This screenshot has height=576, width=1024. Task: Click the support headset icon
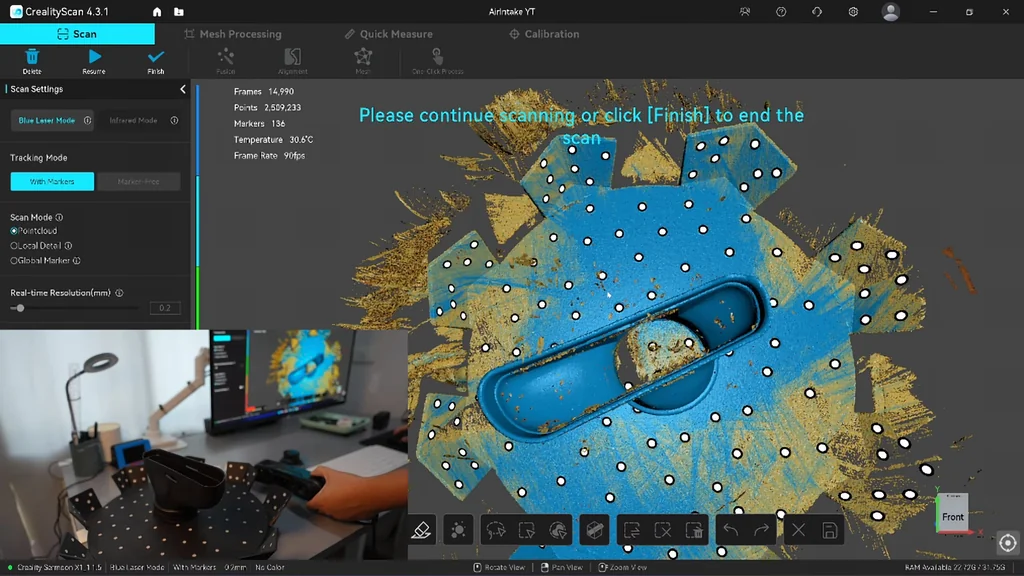pos(817,12)
